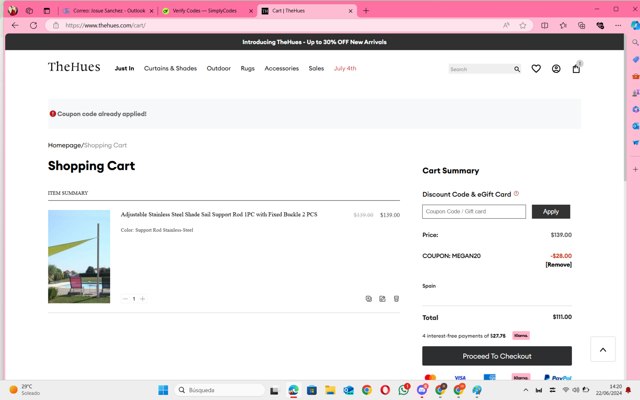Open the Copilot sidebar icon

pyautogui.click(x=635, y=25)
